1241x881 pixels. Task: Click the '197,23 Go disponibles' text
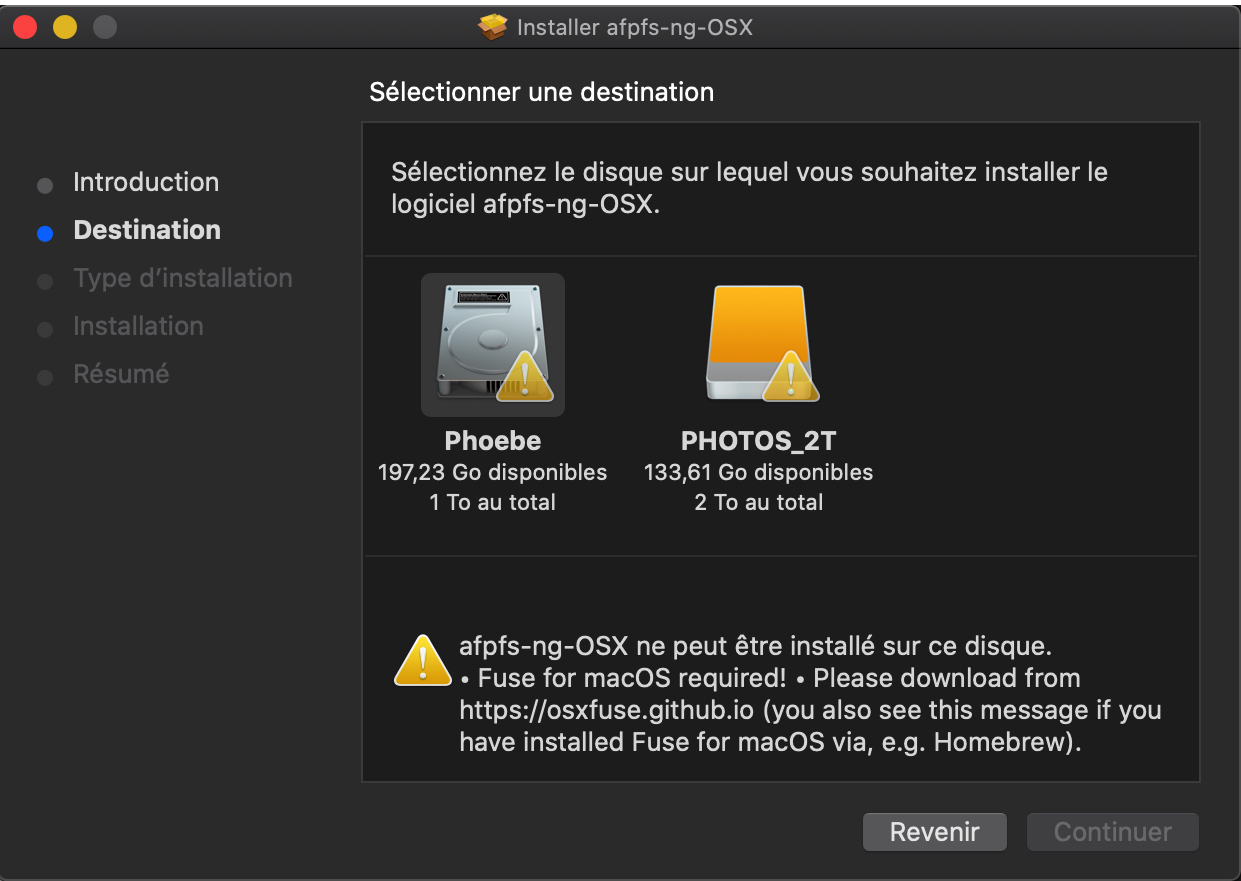pos(493,472)
